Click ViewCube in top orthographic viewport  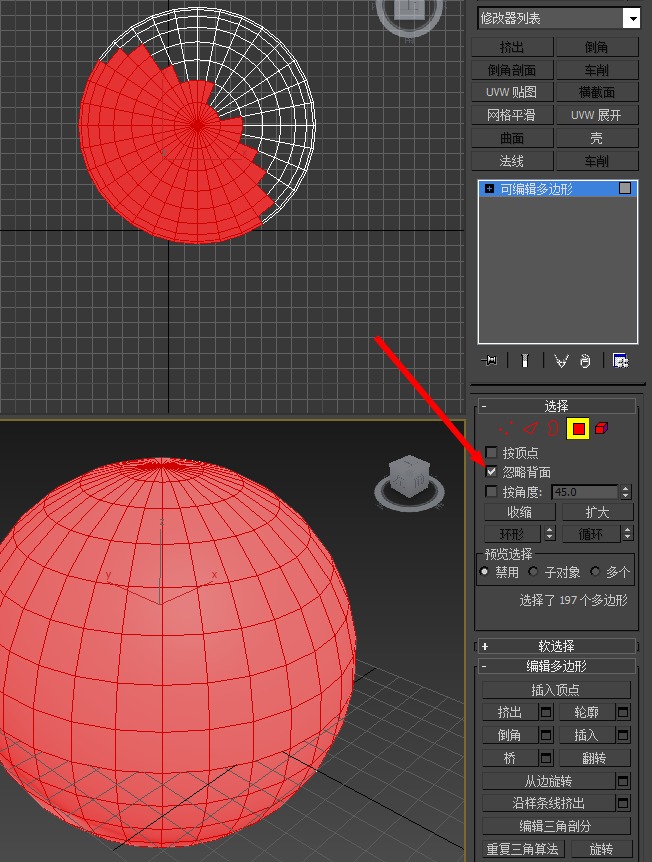(411, 11)
